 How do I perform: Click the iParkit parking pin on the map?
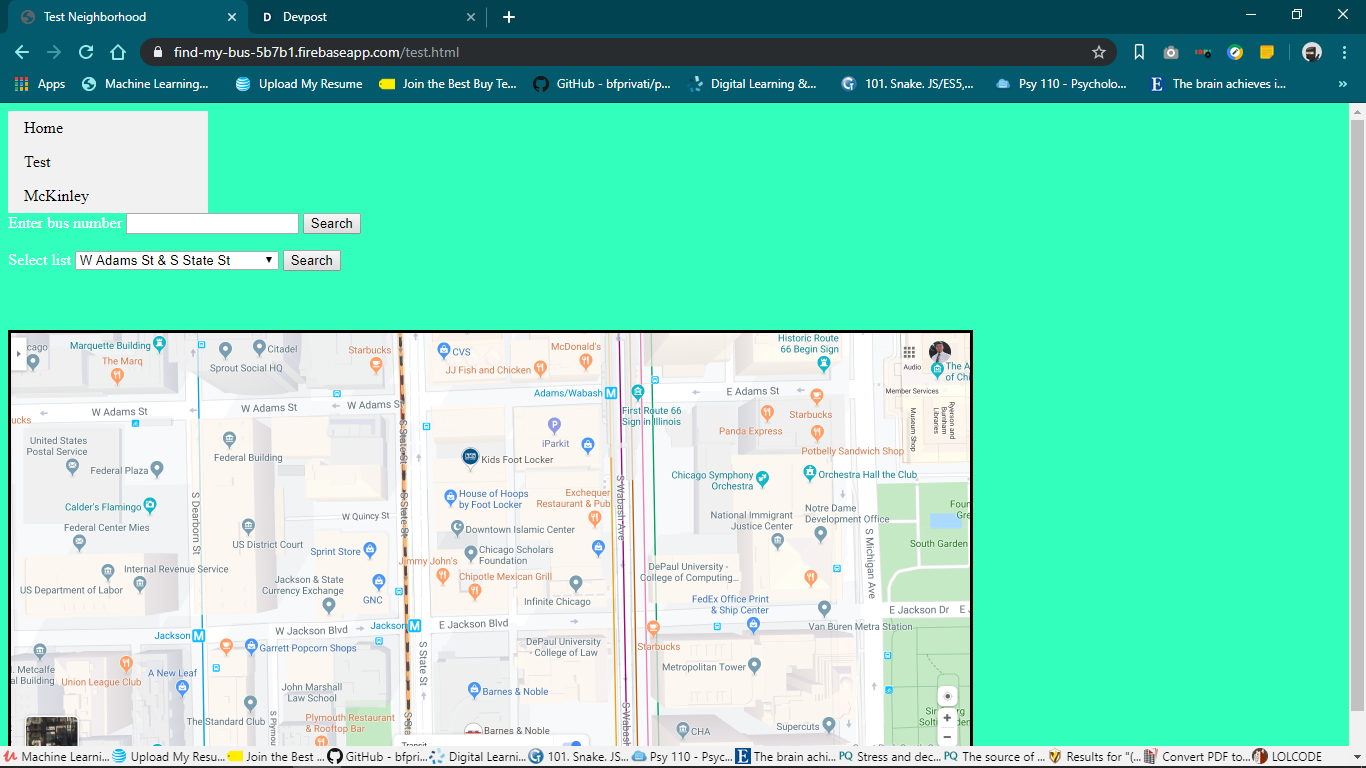click(x=554, y=425)
